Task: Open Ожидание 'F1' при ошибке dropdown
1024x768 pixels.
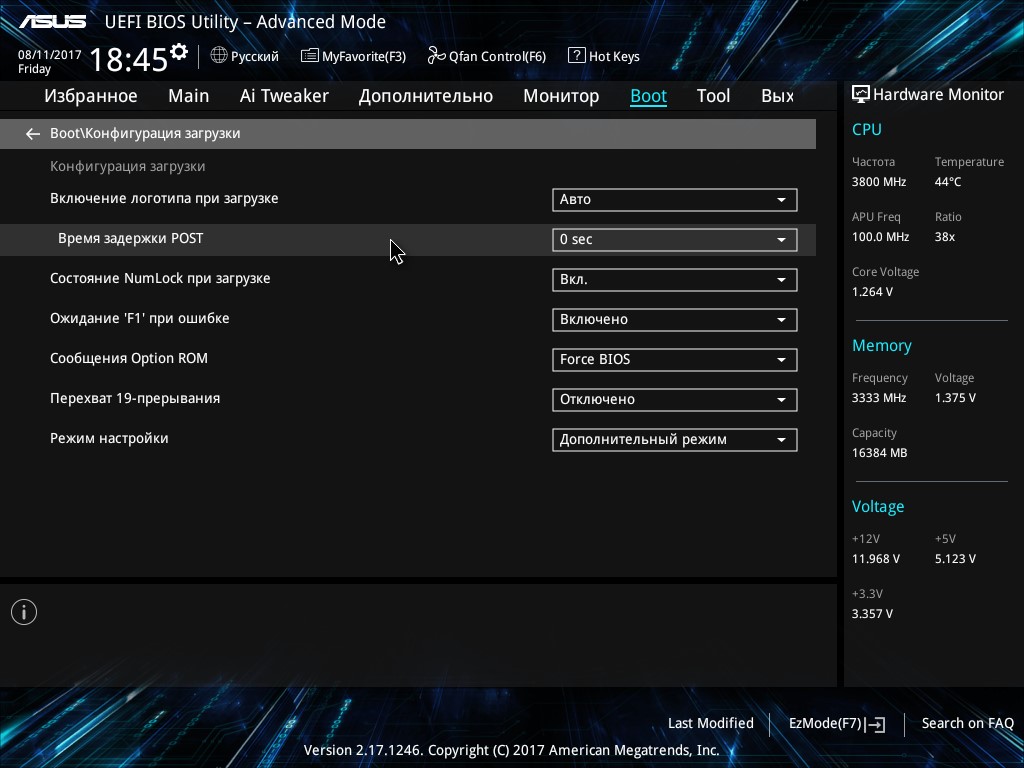Action: click(675, 319)
